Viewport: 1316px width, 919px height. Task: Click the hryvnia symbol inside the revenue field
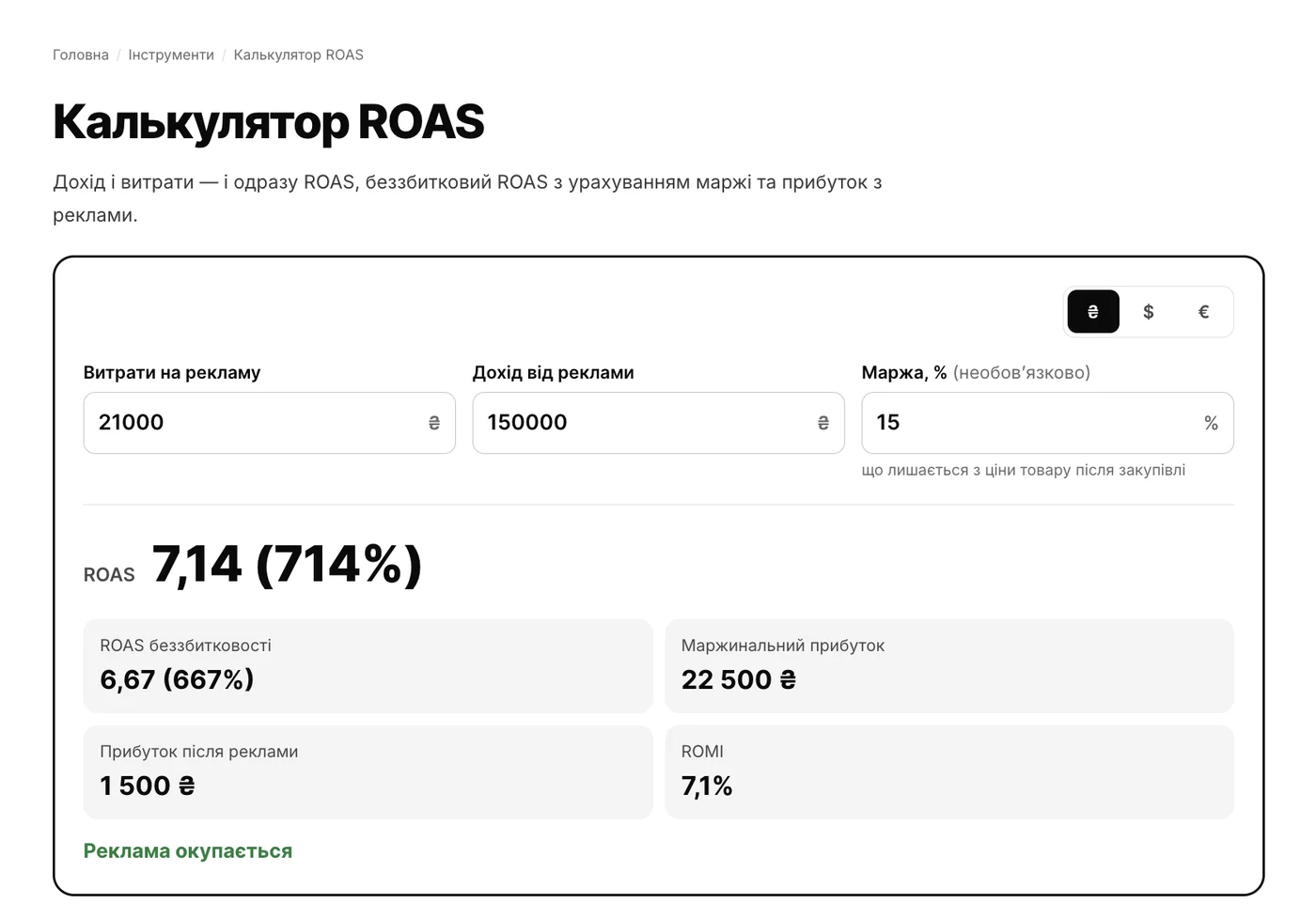point(823,424)
